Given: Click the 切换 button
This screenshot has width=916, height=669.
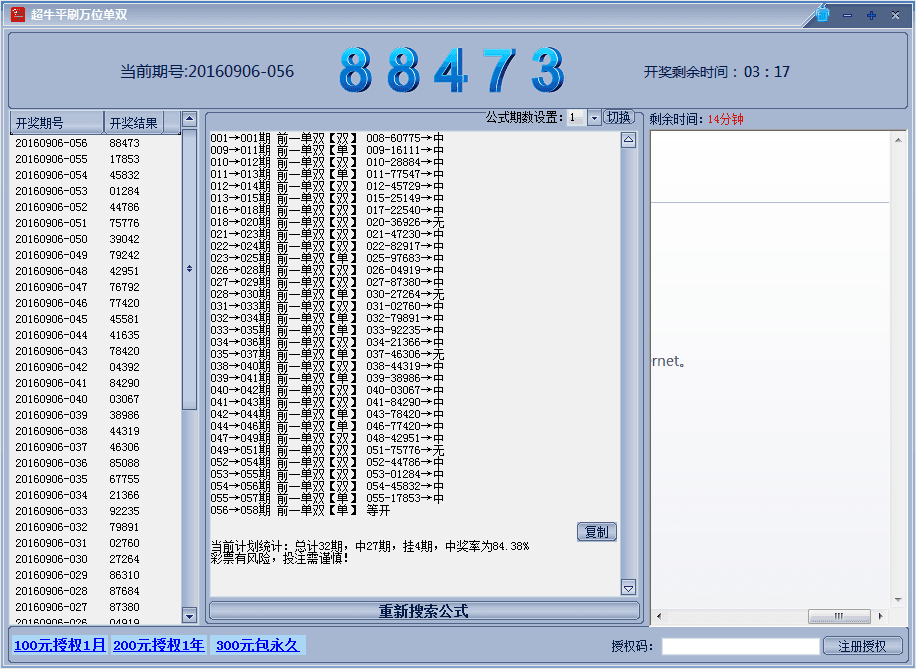Looking at the screenshot, I should click(x=619, y=117).
